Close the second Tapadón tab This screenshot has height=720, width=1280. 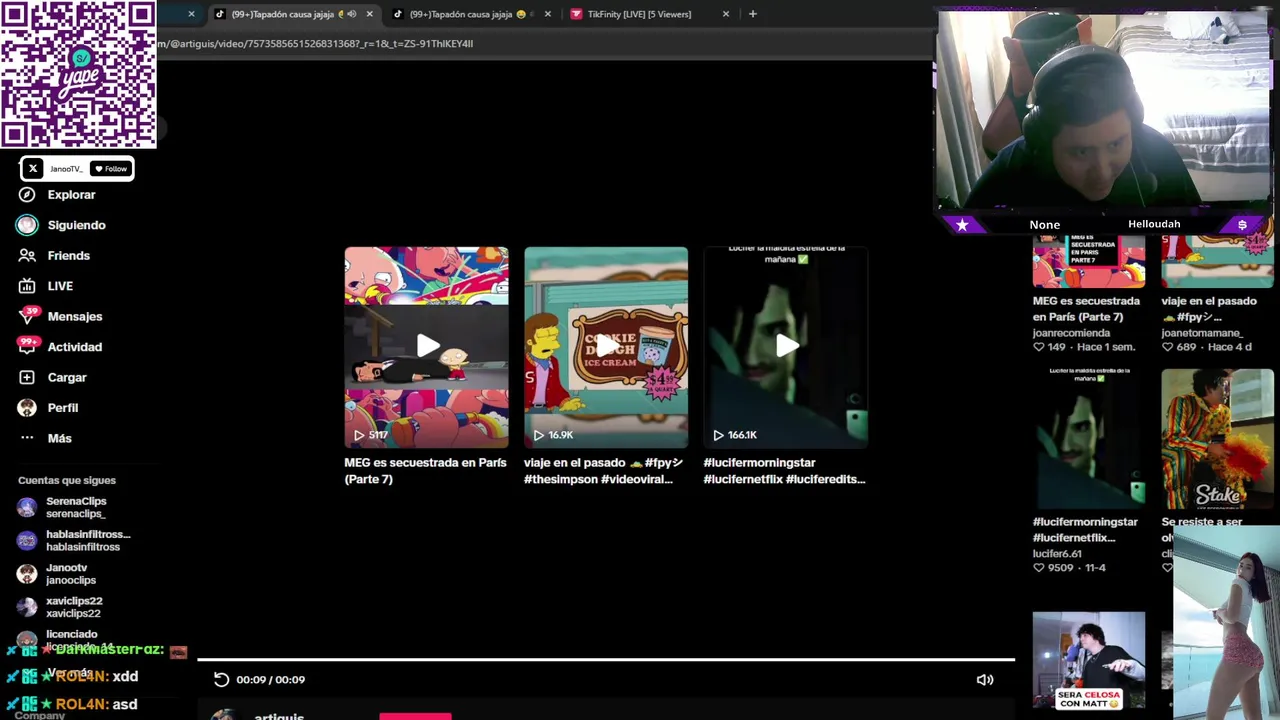[548, 14]
